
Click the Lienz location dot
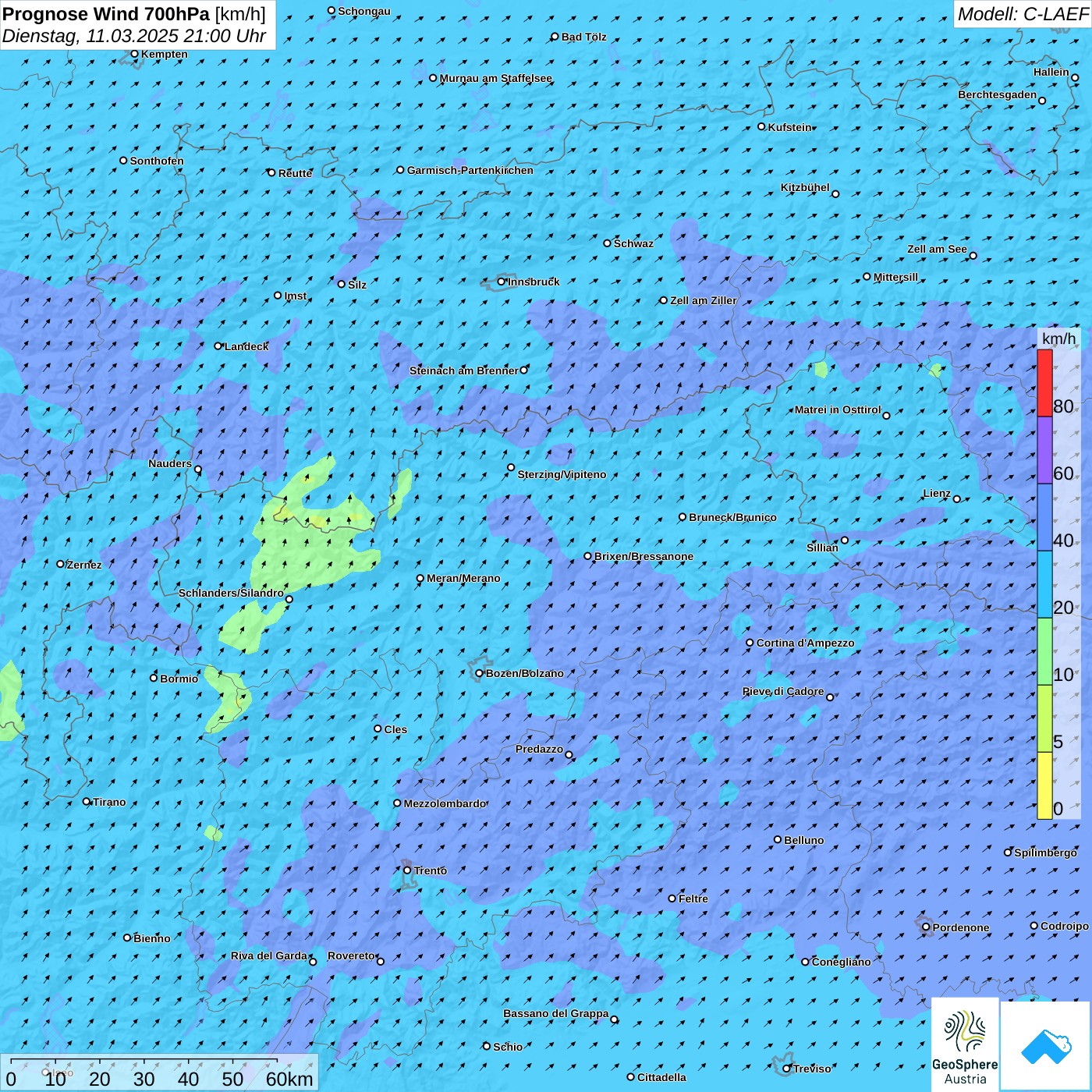pos(957,499)
